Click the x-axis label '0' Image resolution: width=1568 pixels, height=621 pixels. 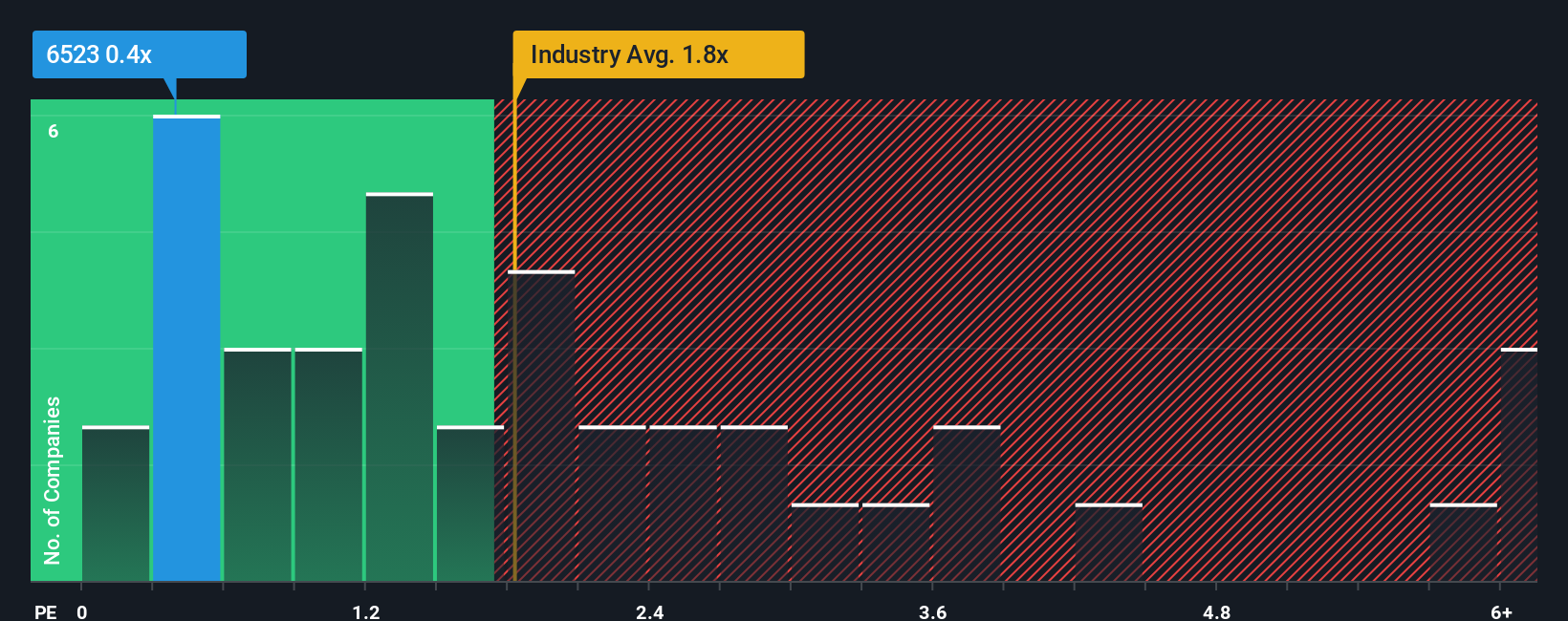pos(82,611)
